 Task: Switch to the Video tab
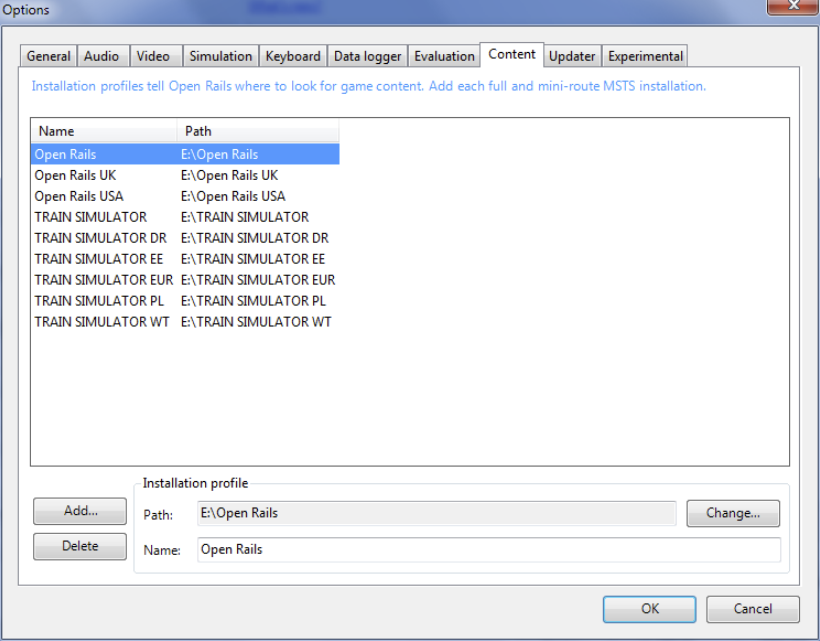pyautogui.click(x=155, y=56)
